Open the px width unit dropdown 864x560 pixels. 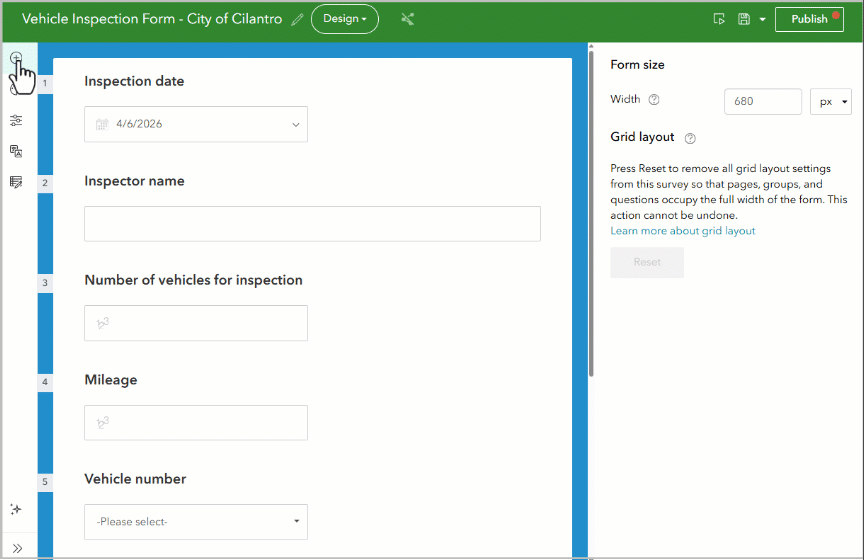click(x=830, y=102)
